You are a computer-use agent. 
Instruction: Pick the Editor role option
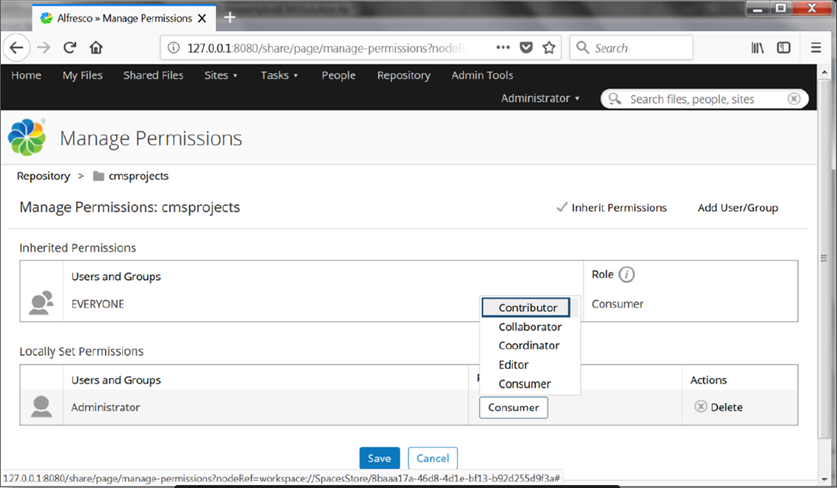[x=513, y=365]
